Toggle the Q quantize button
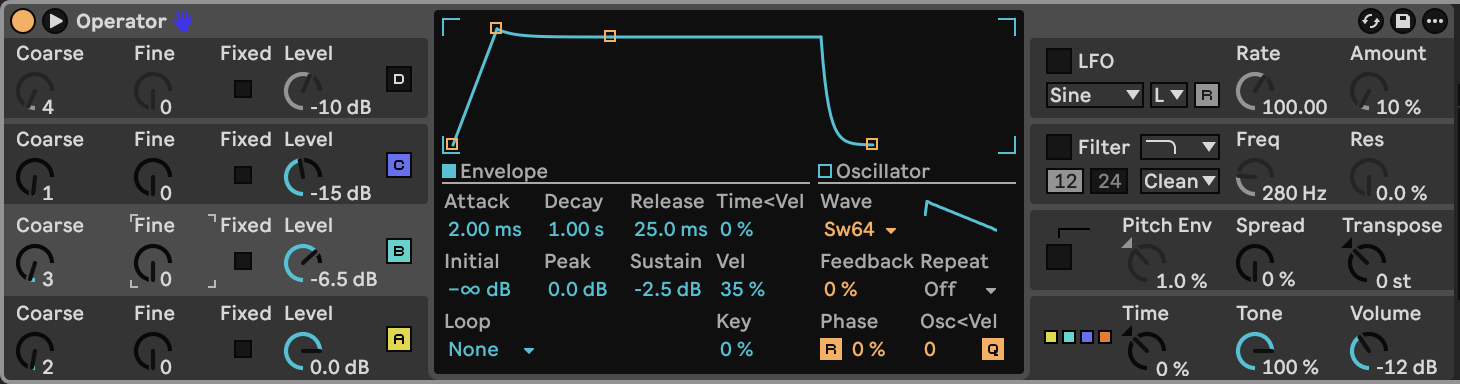The image size is (1460, 384). coord(992,349)
